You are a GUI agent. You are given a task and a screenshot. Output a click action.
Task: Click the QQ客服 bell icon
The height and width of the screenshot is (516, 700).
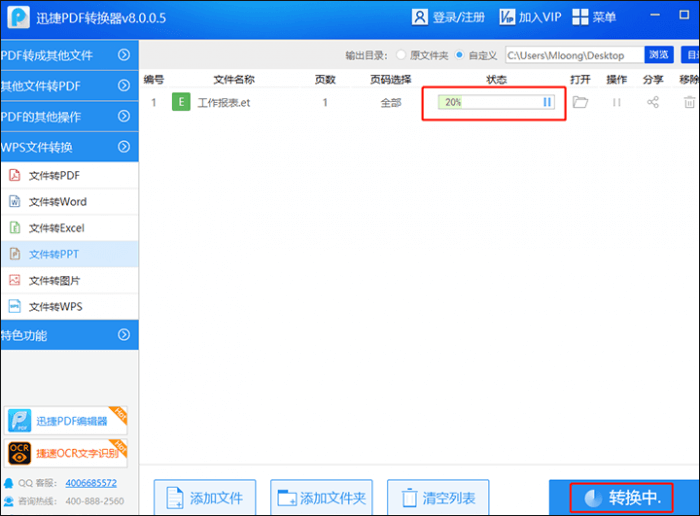8,483
